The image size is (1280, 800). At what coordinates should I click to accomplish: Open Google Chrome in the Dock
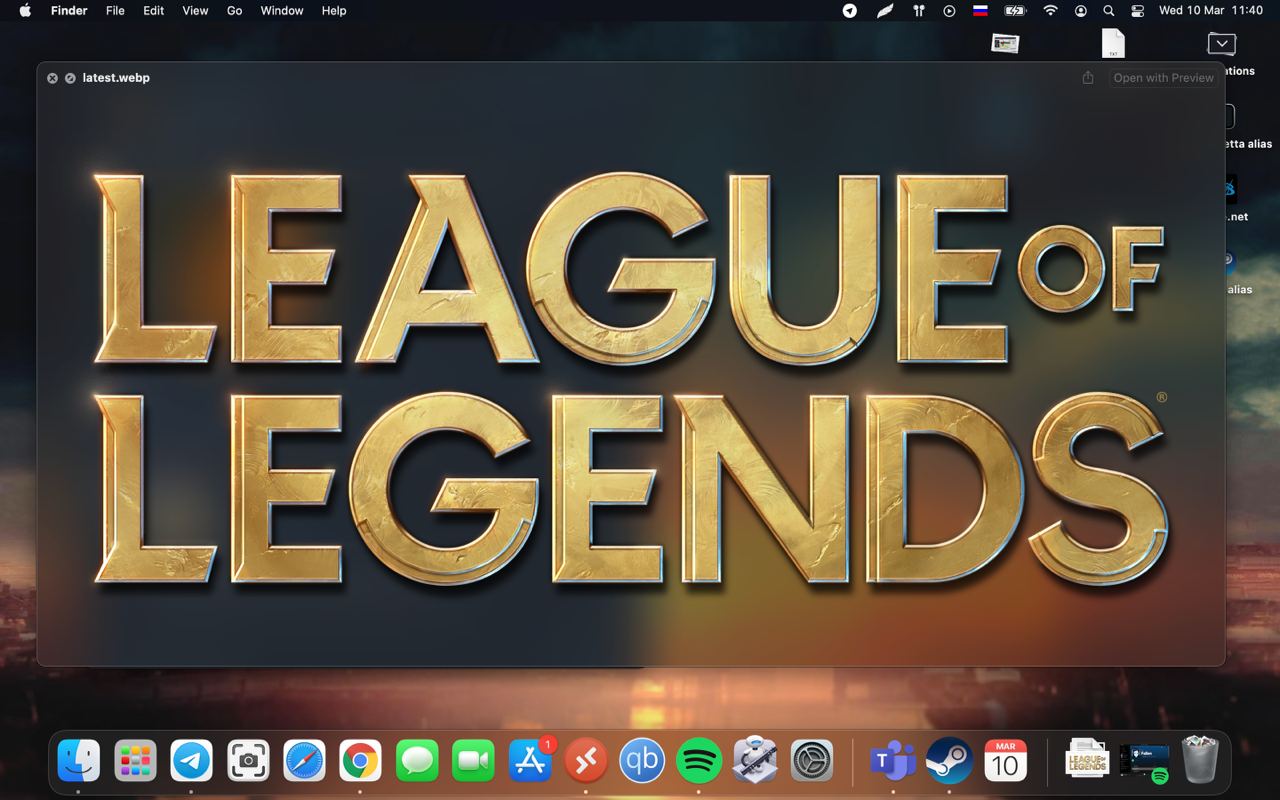click(x=360, y=761)
